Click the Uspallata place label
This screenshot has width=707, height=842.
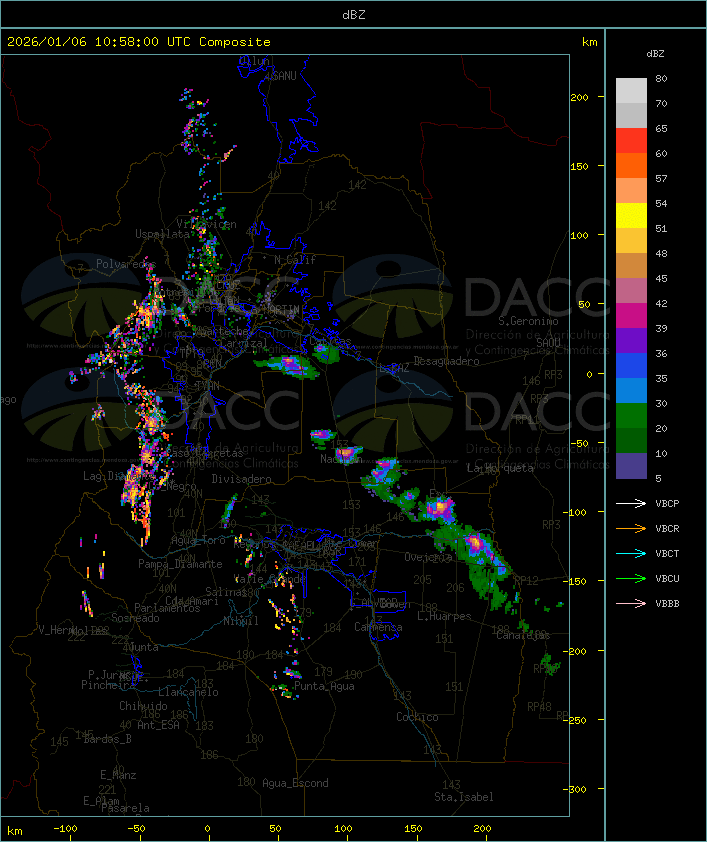pos(162,234)
